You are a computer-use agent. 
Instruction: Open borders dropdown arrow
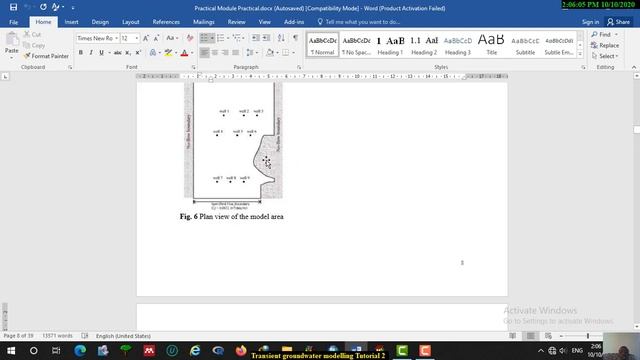point(293,52)
